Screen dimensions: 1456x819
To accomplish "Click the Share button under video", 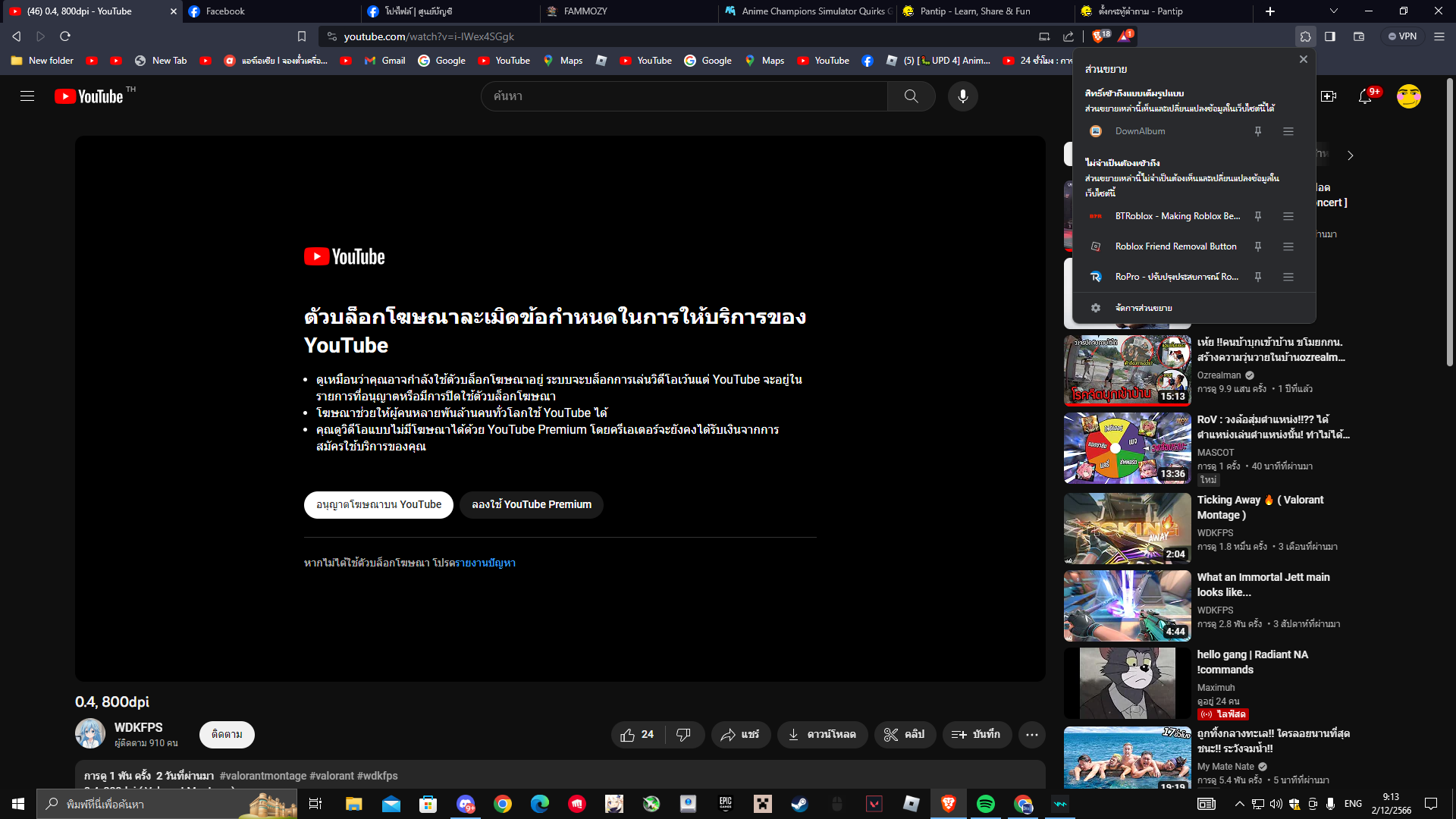I will [x=740, y=735].
